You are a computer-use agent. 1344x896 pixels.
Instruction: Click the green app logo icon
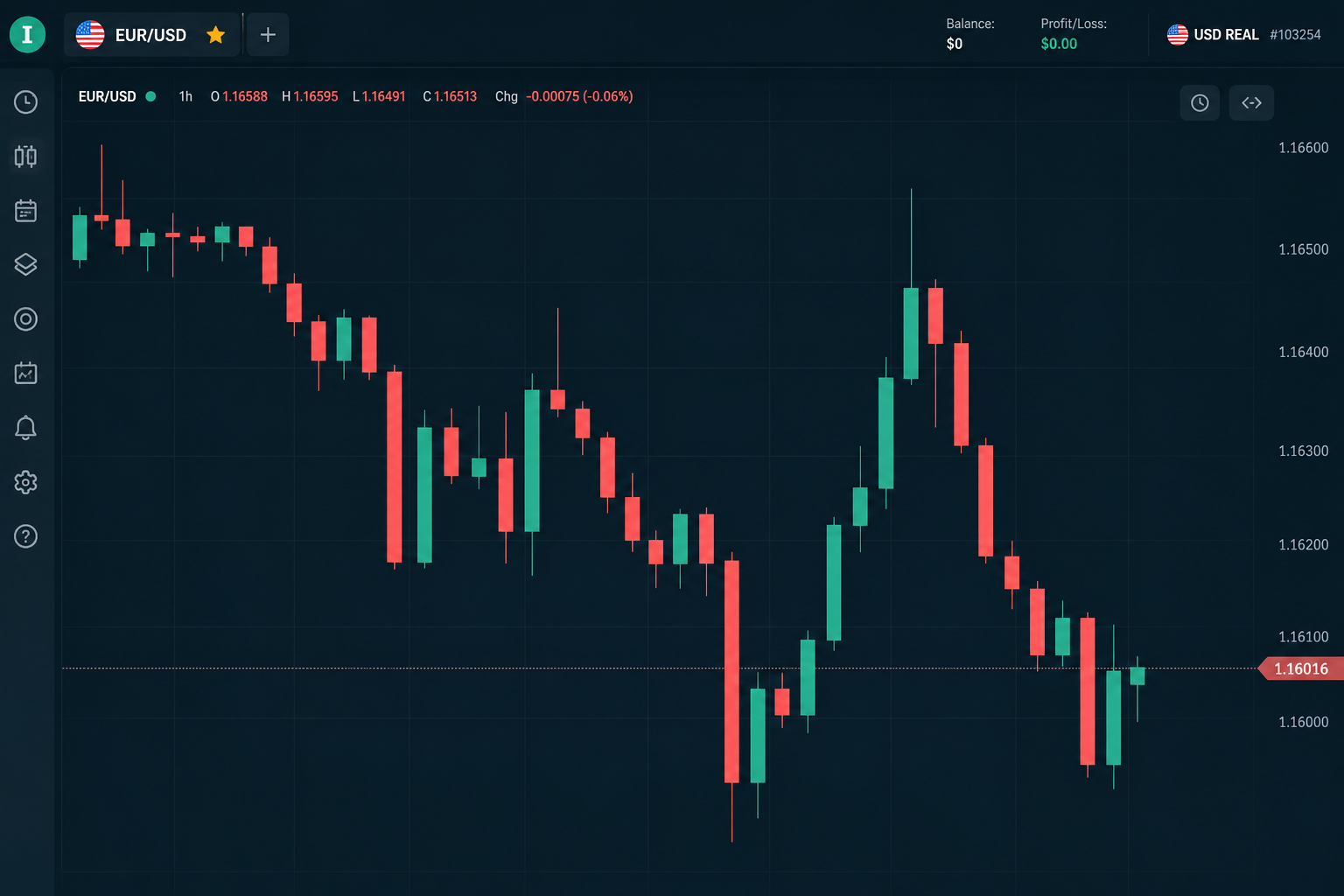point(27,35)
